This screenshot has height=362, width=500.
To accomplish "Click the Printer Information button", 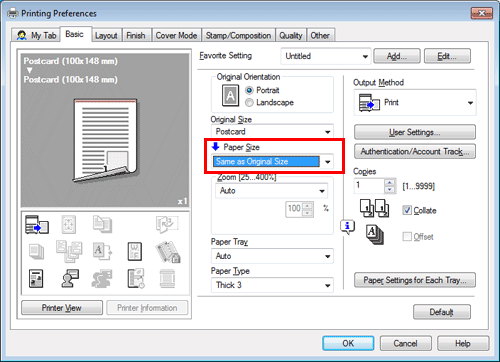I will pyautogui.click(x=147, y=308).
